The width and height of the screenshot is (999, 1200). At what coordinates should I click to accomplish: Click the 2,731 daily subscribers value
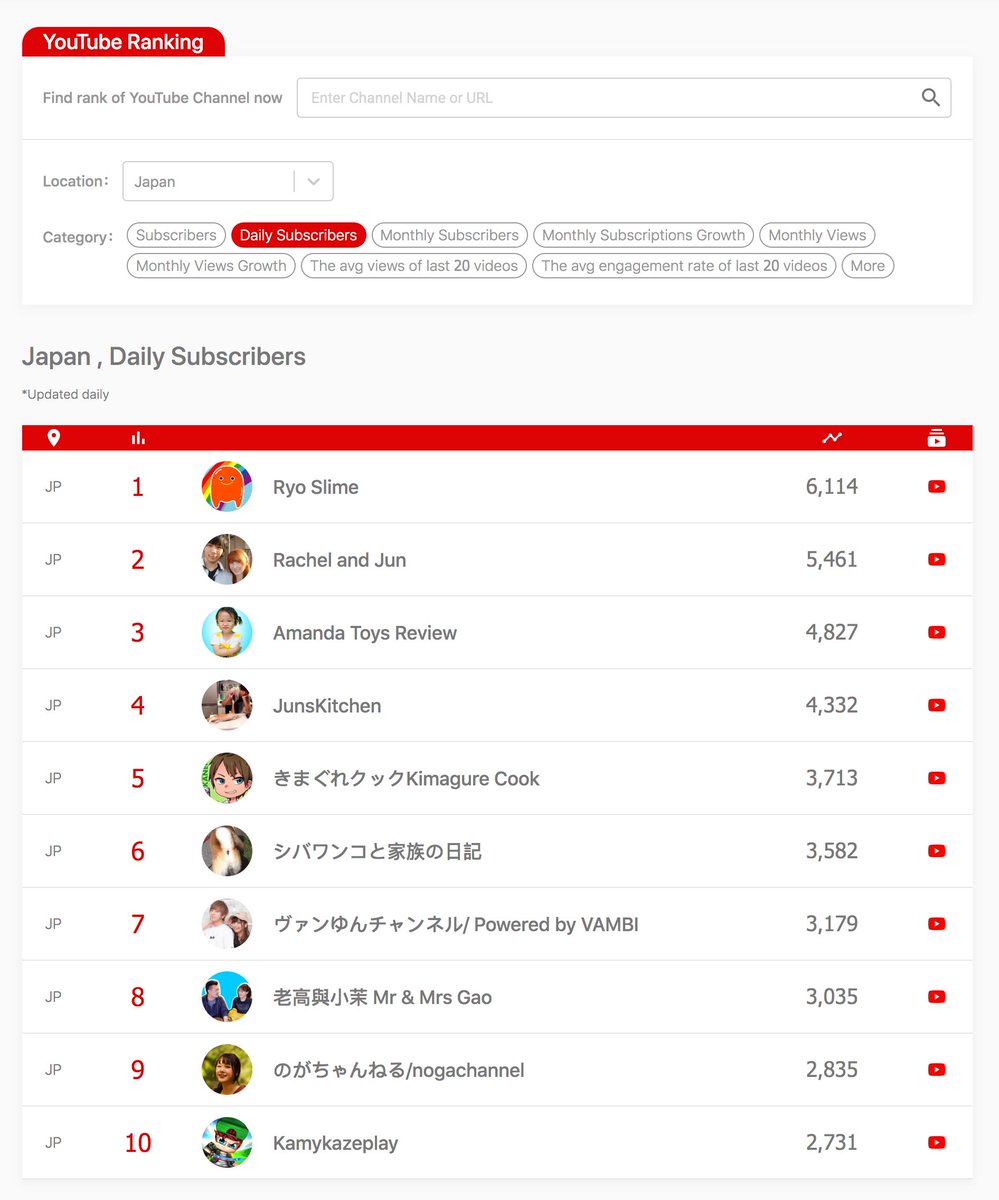[832, 1142]
